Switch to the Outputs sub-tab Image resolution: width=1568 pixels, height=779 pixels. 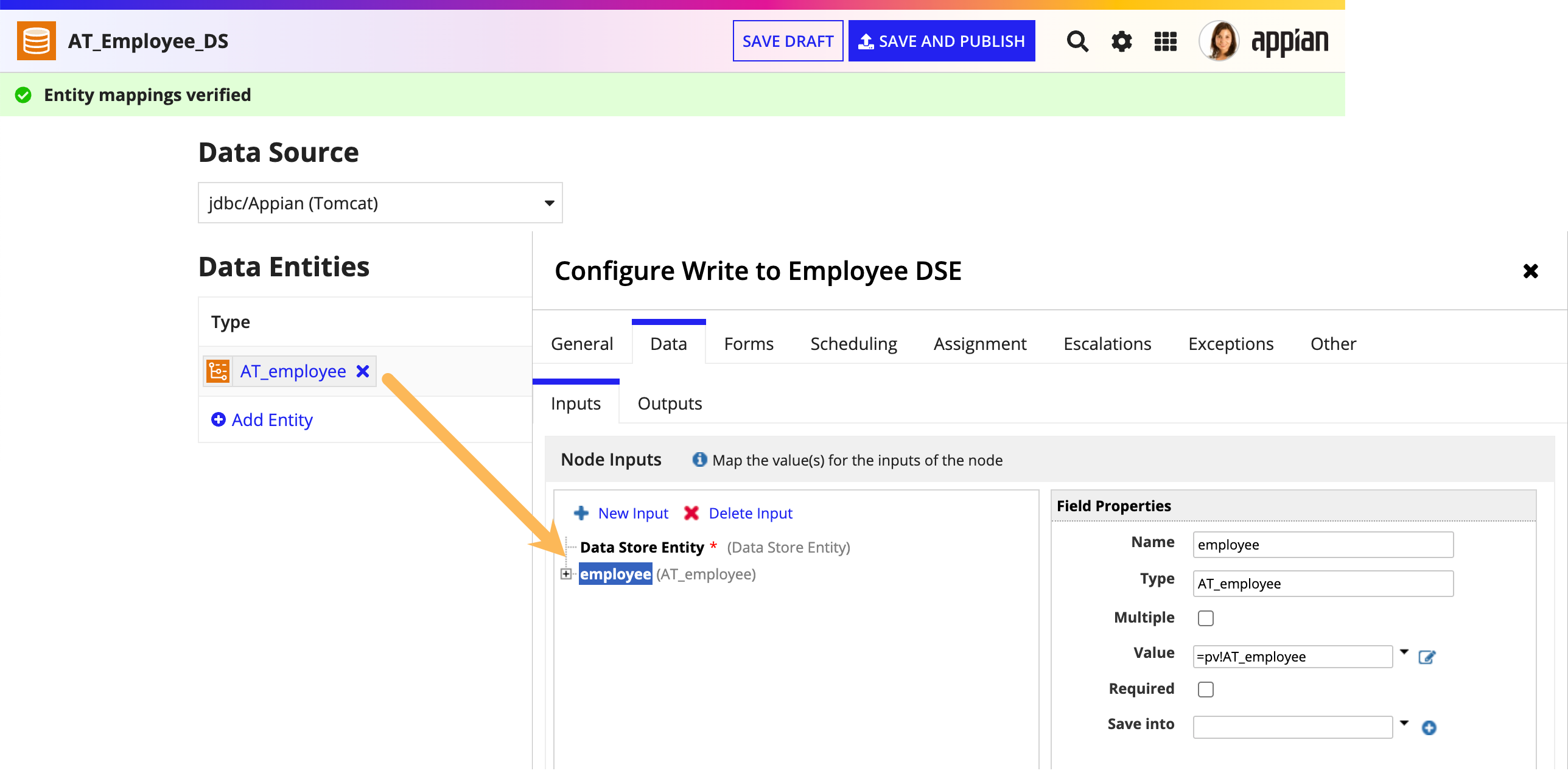coord(670,403)
